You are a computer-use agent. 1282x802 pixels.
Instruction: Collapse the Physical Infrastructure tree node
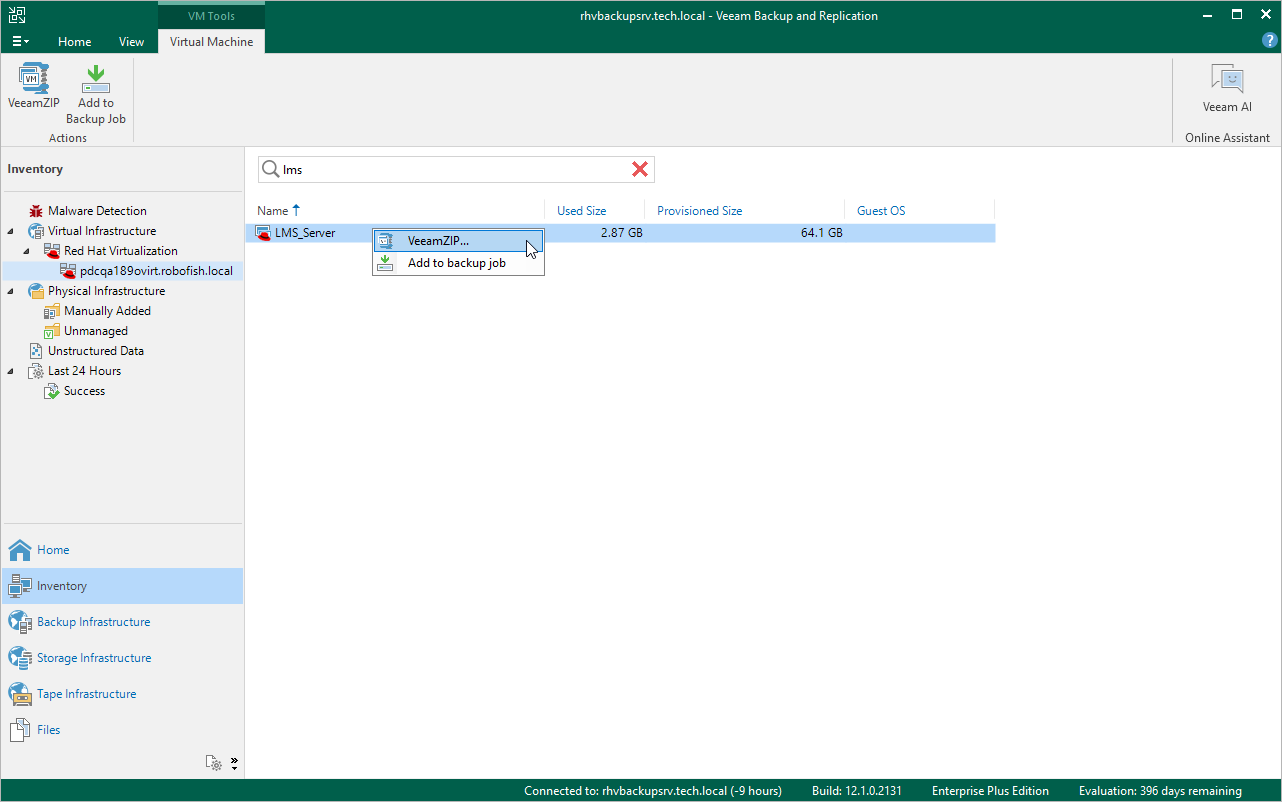pyautogui.click(x=12, y=291)
